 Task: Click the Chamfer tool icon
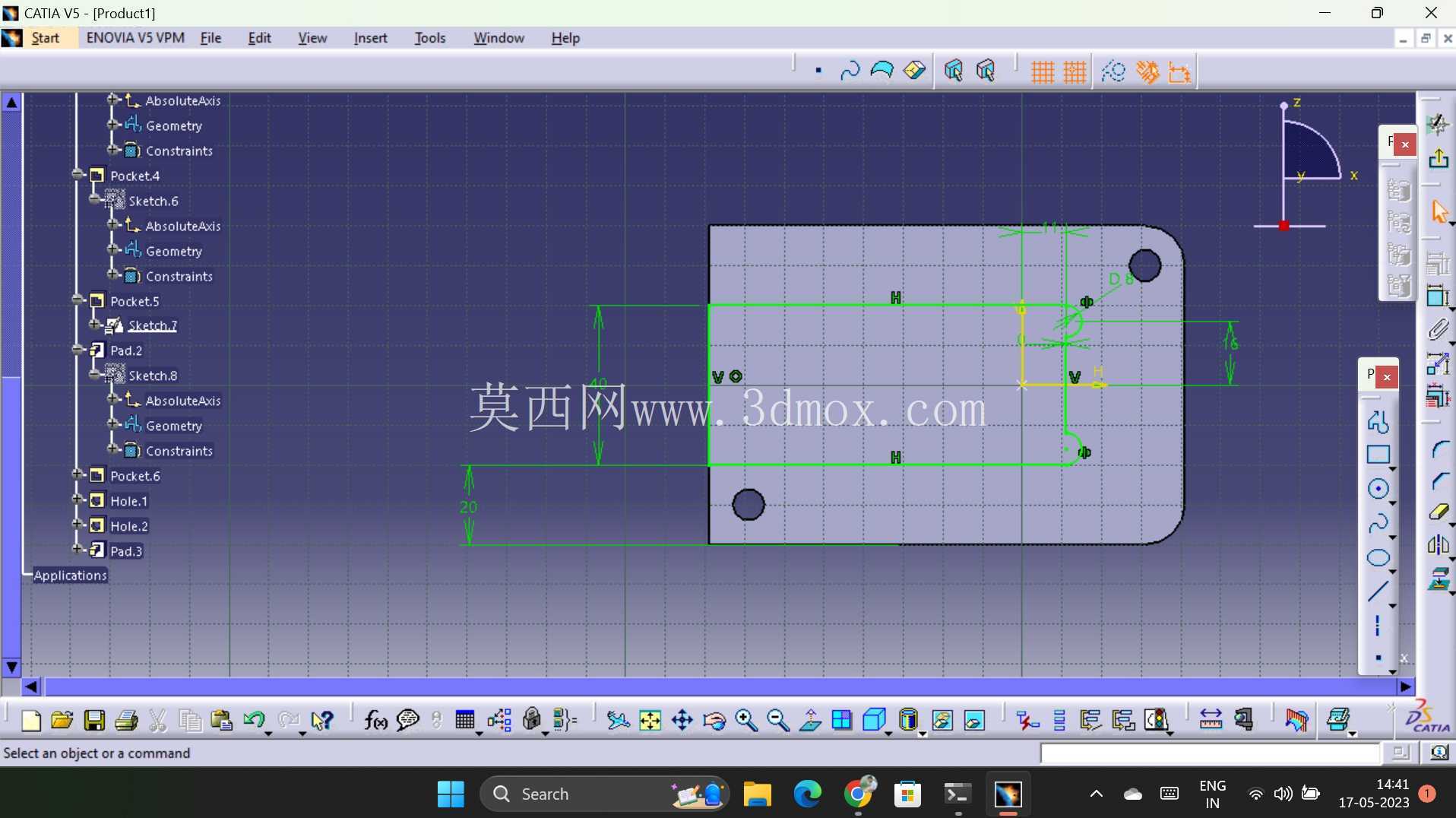1439,480
